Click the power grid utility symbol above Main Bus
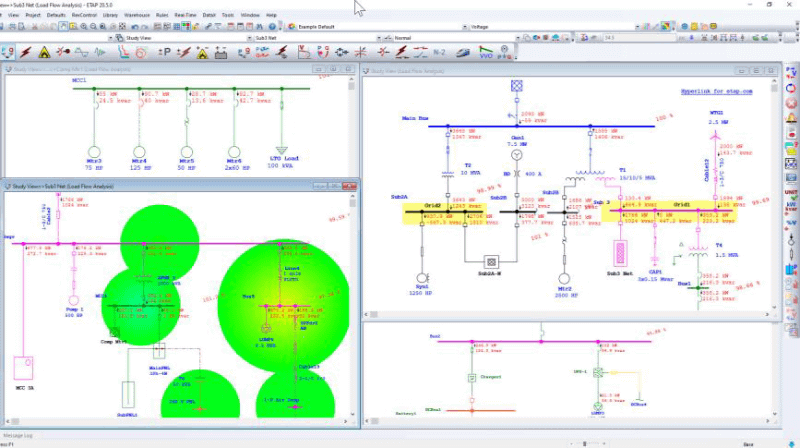 (x=516, y=86)
